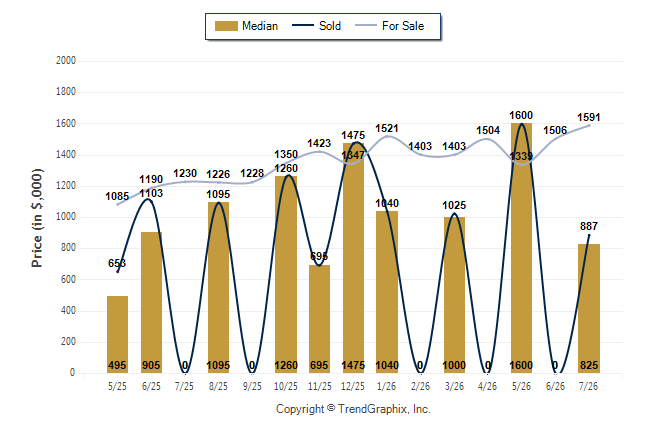Click the 1521 For Sale peak label

[387, 128]
